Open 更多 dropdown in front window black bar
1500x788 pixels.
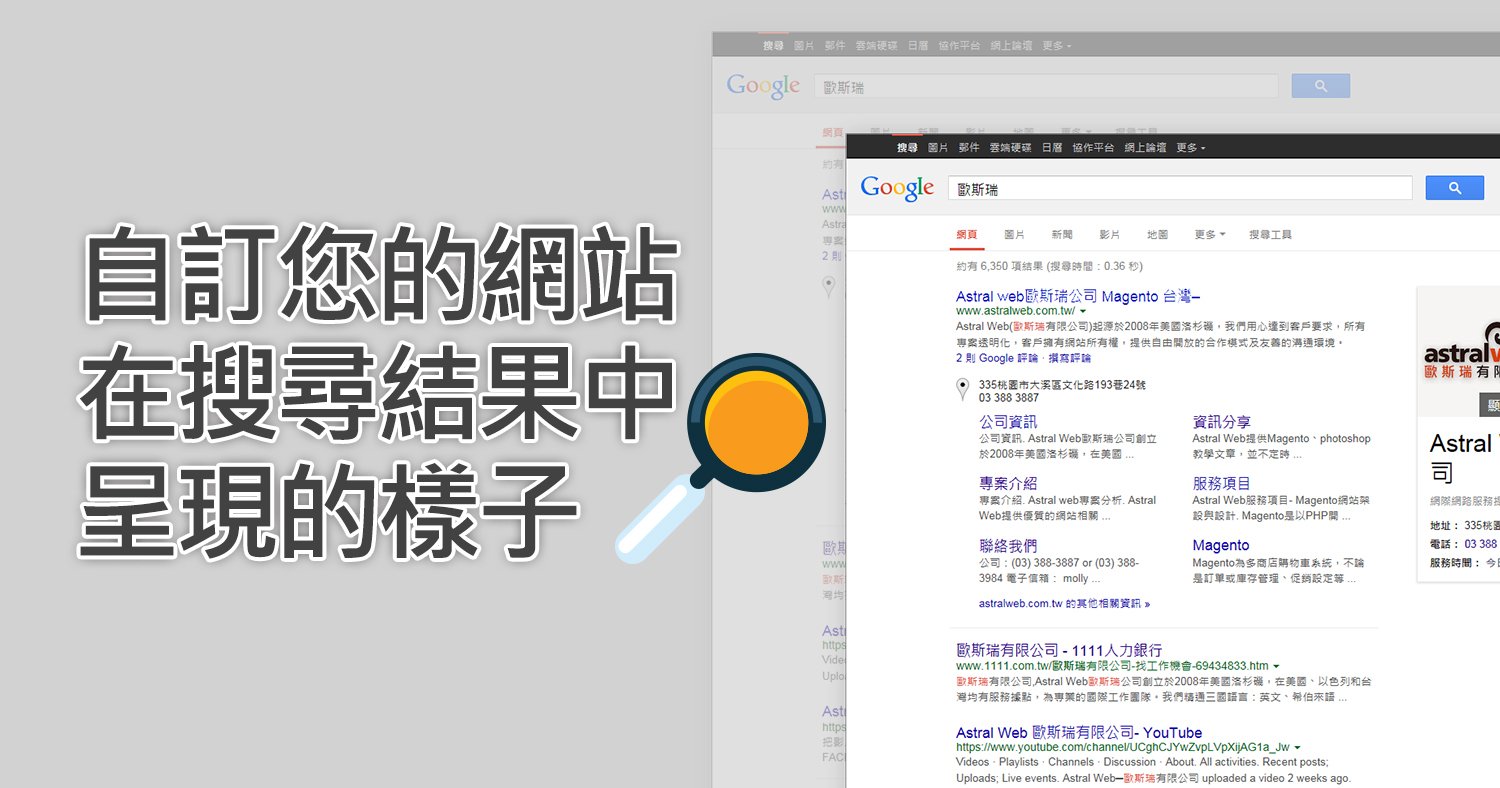point(1191,148)
